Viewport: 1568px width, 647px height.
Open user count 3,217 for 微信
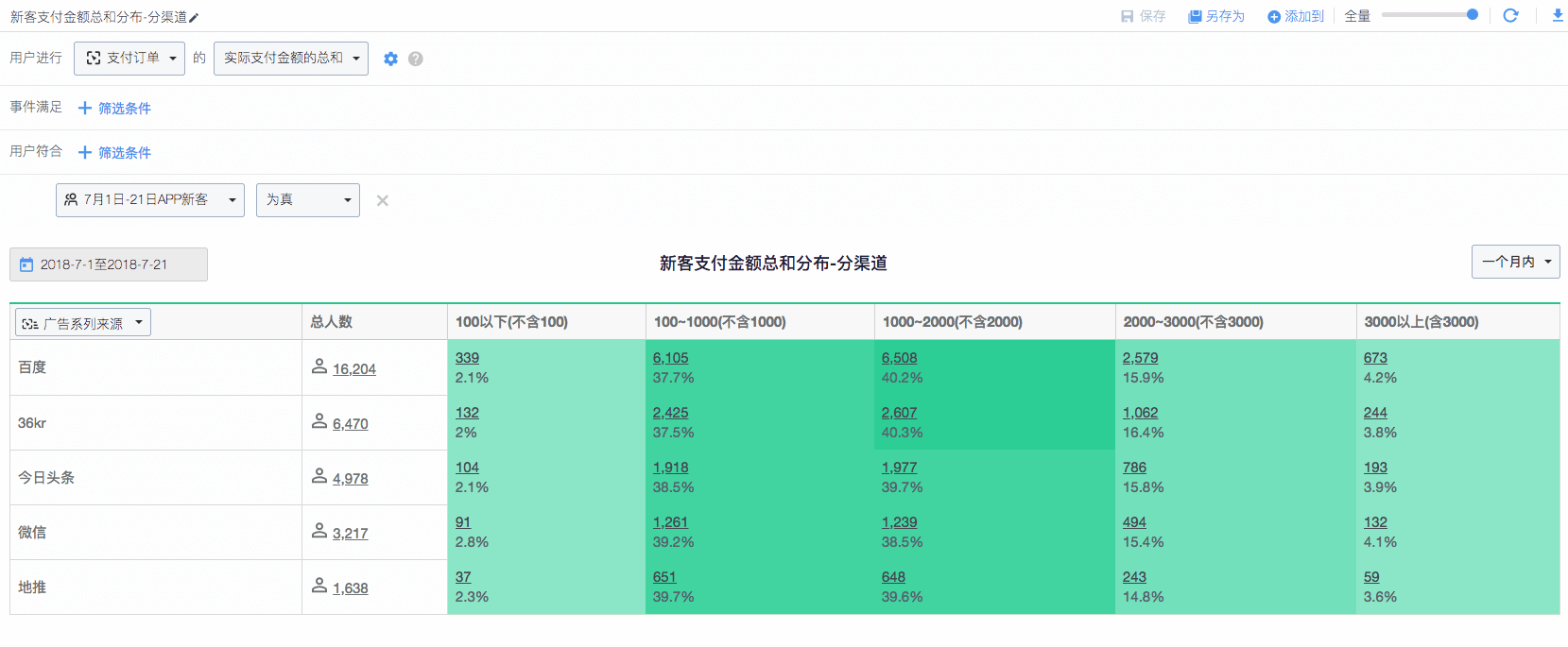(351, 534)
